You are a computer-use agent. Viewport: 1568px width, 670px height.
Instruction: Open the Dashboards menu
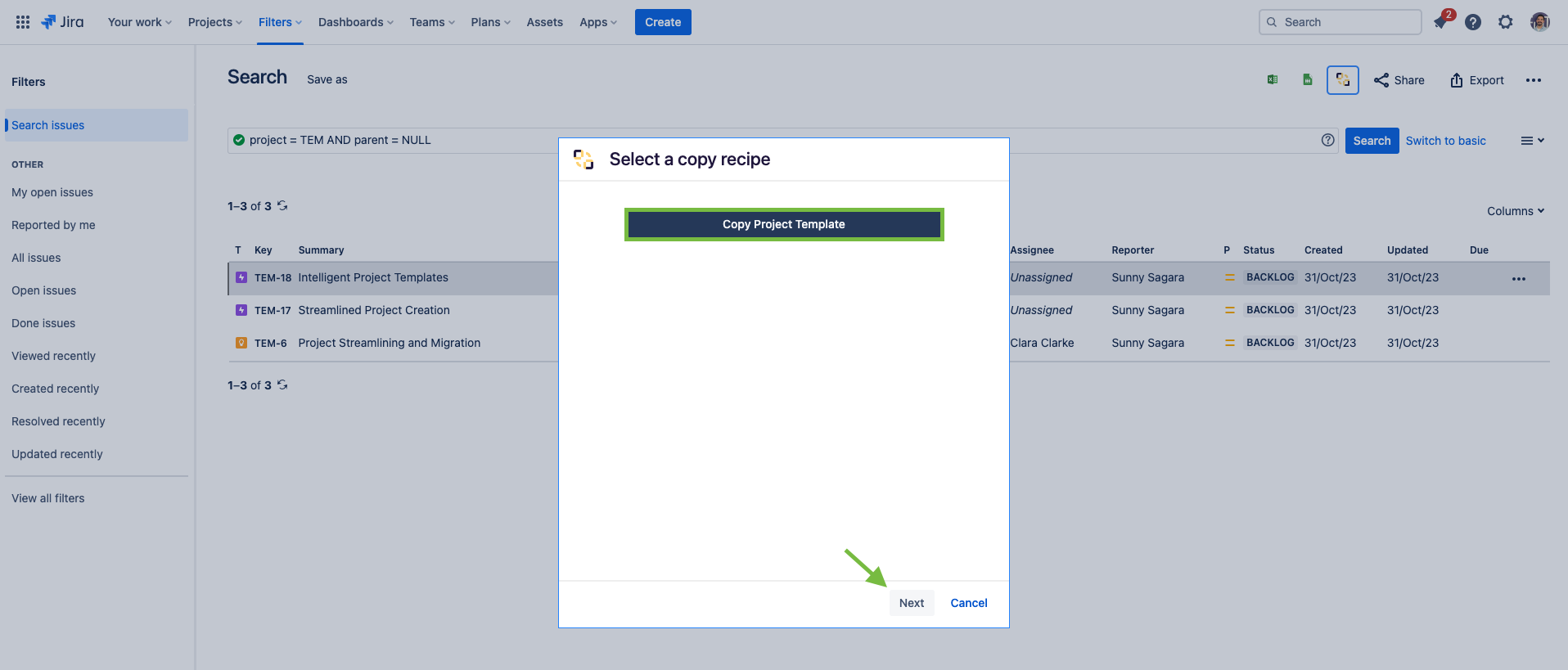(x=355, y=22)
